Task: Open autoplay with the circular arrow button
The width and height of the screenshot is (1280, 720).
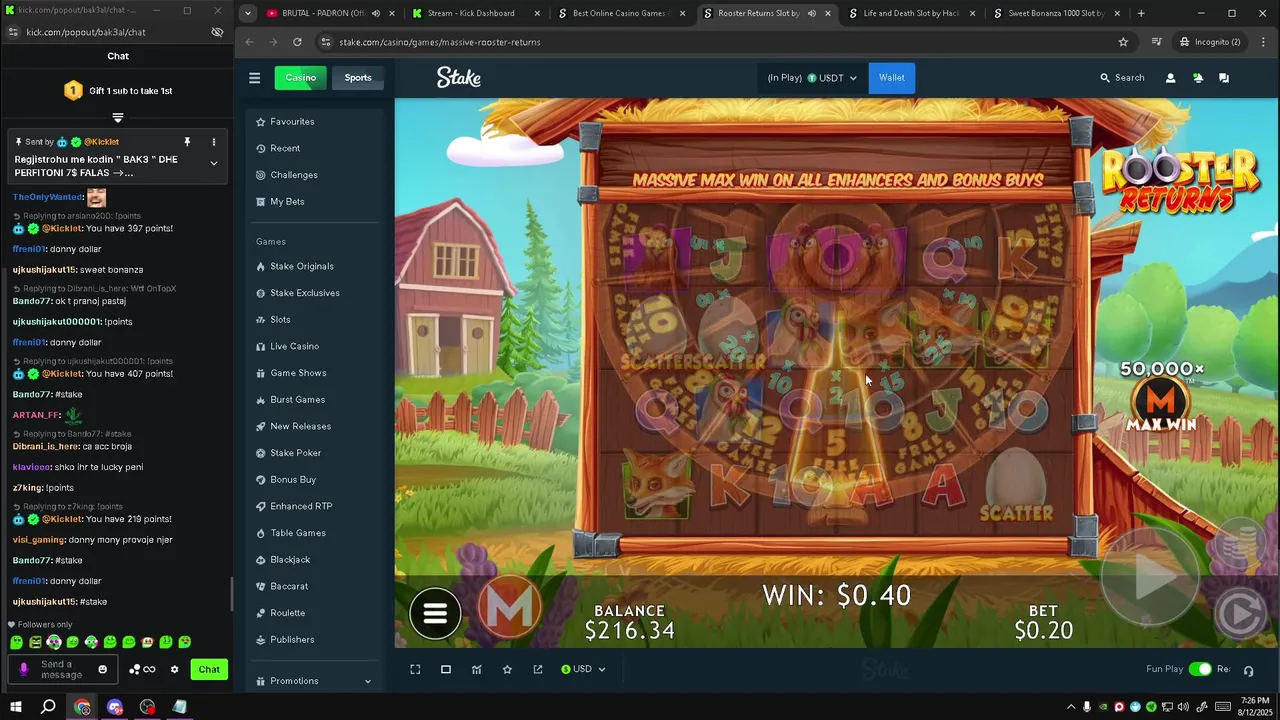Action: [x=1240, y=614]
